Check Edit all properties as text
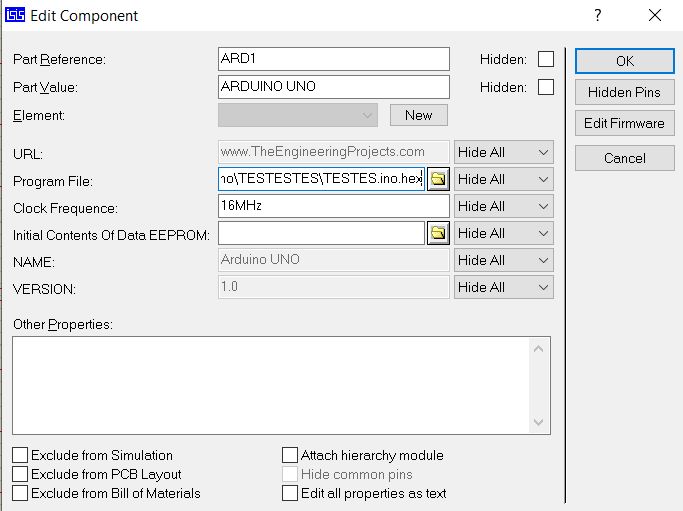Image resolution: width=683 pixels, height=511 pixels. [x=290, y=493]
